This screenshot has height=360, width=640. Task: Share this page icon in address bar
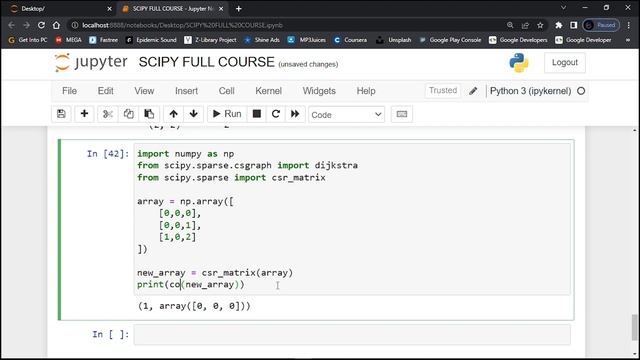pos(525,25)
